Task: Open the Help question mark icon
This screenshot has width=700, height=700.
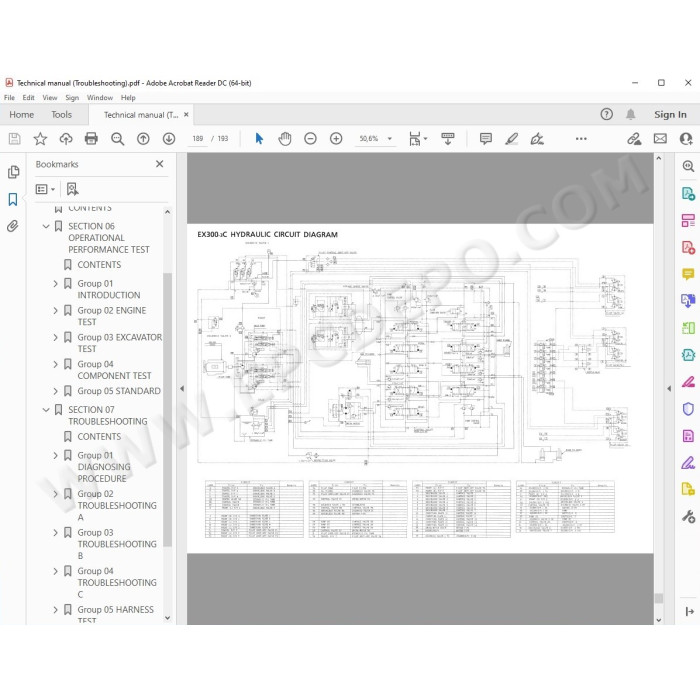Action: point(606,114)
